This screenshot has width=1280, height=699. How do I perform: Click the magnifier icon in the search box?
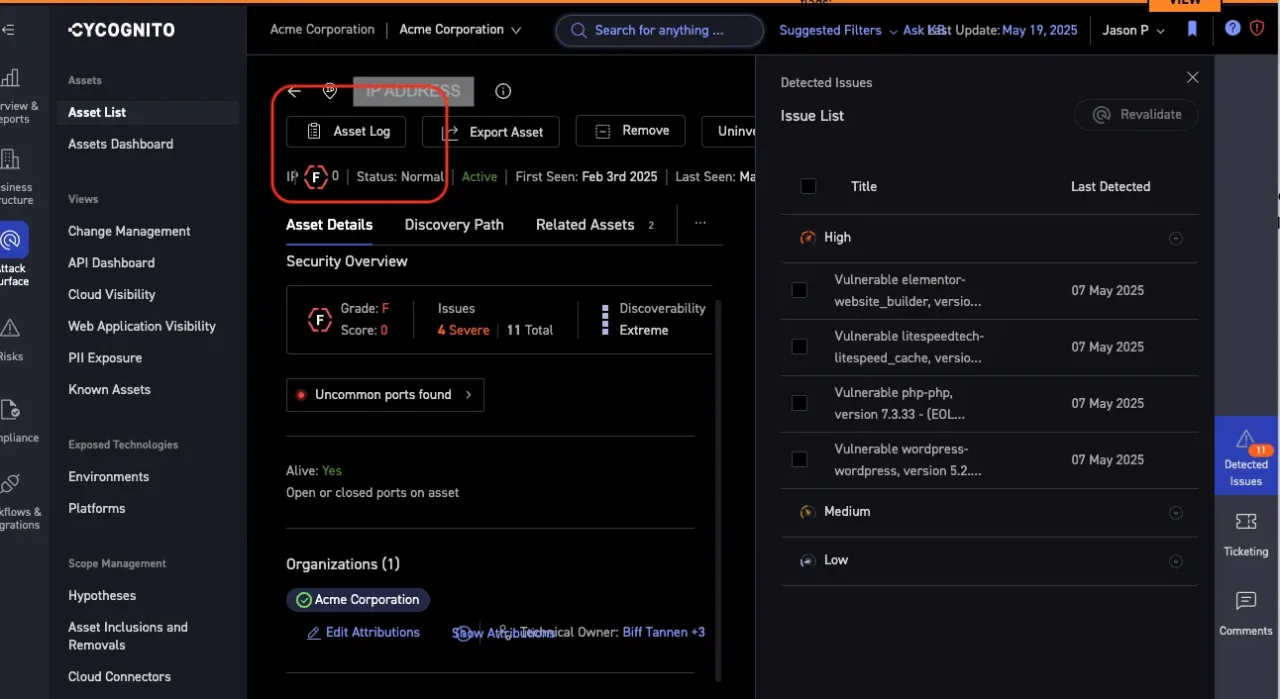coord(578,30)
